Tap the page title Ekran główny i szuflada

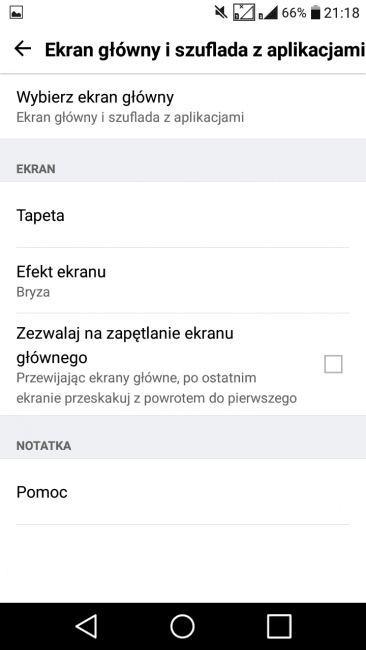click(x=205, y=50)
